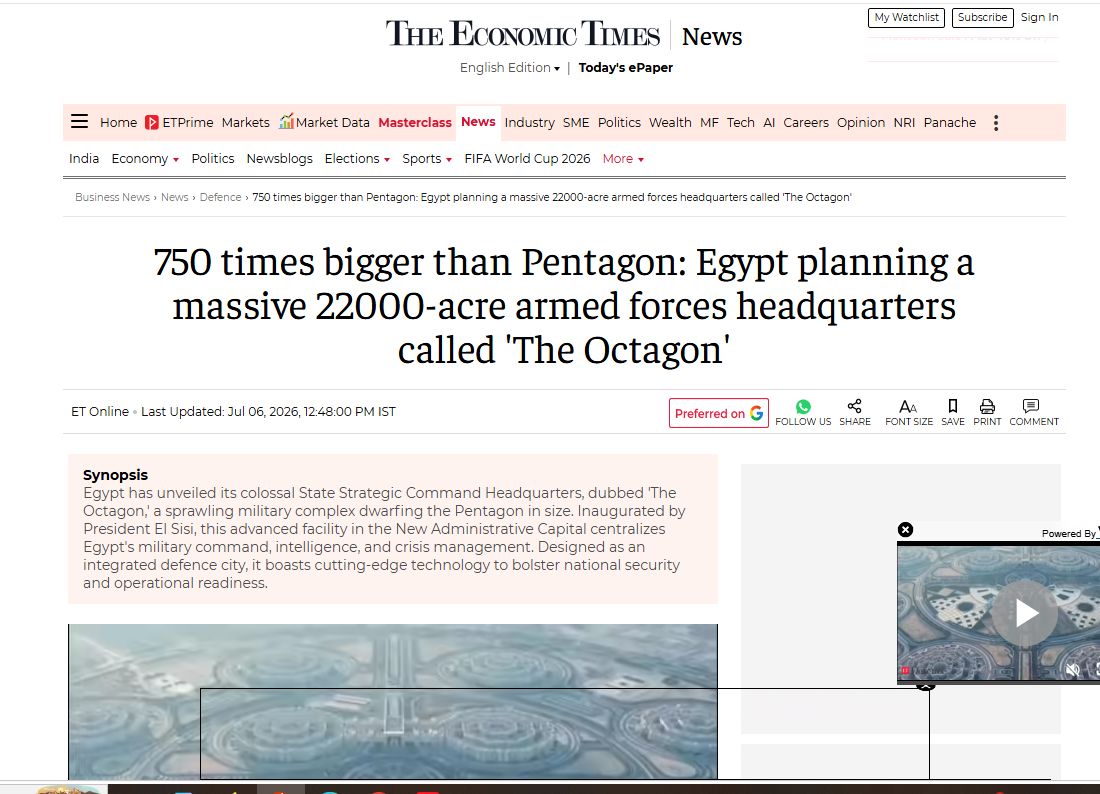Open Markets in the main navigation

tap(246, 123)
